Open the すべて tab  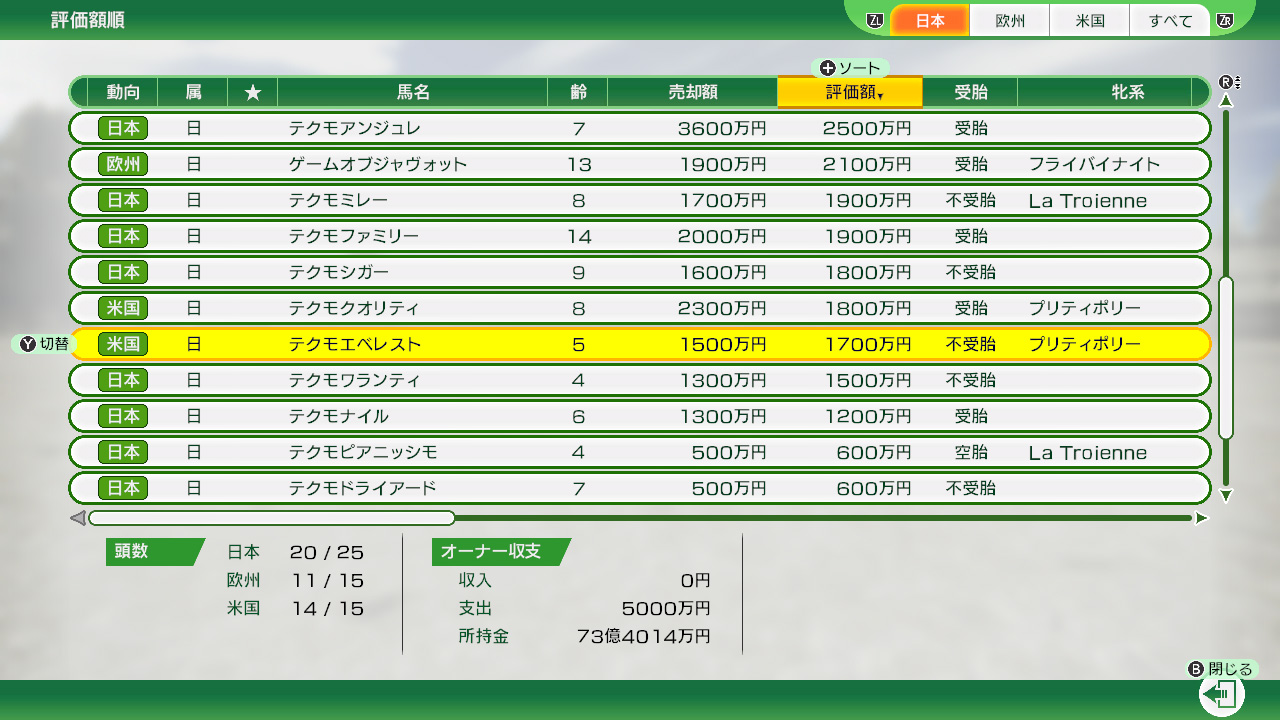click(x=1170, y=20)
